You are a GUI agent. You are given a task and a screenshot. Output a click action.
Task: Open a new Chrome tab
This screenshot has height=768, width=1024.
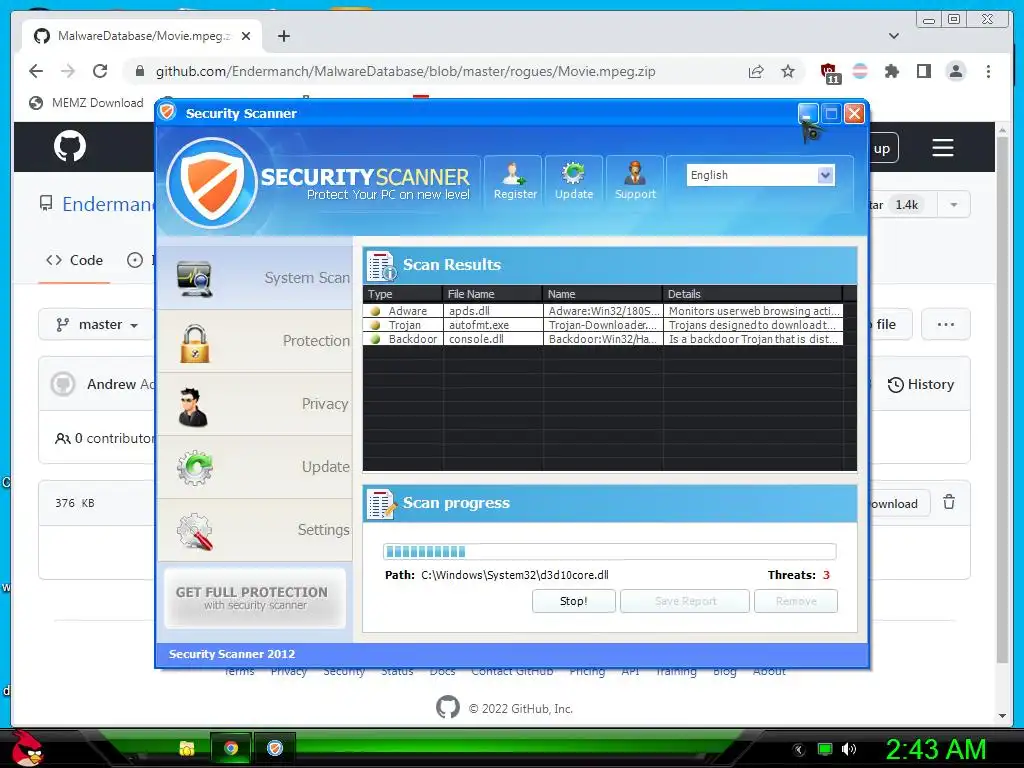click(x=283, y=36)
